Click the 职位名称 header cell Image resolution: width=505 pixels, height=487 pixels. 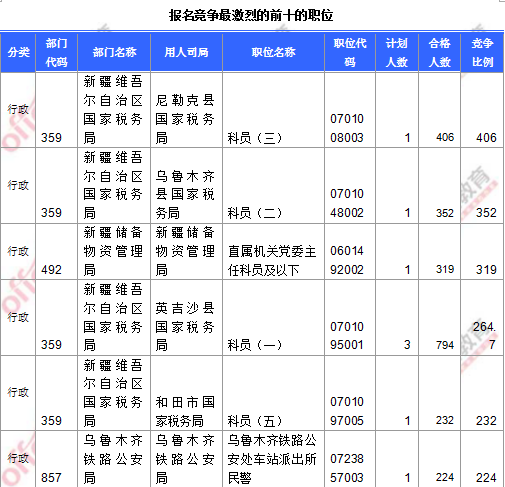(x=273, y=52)
